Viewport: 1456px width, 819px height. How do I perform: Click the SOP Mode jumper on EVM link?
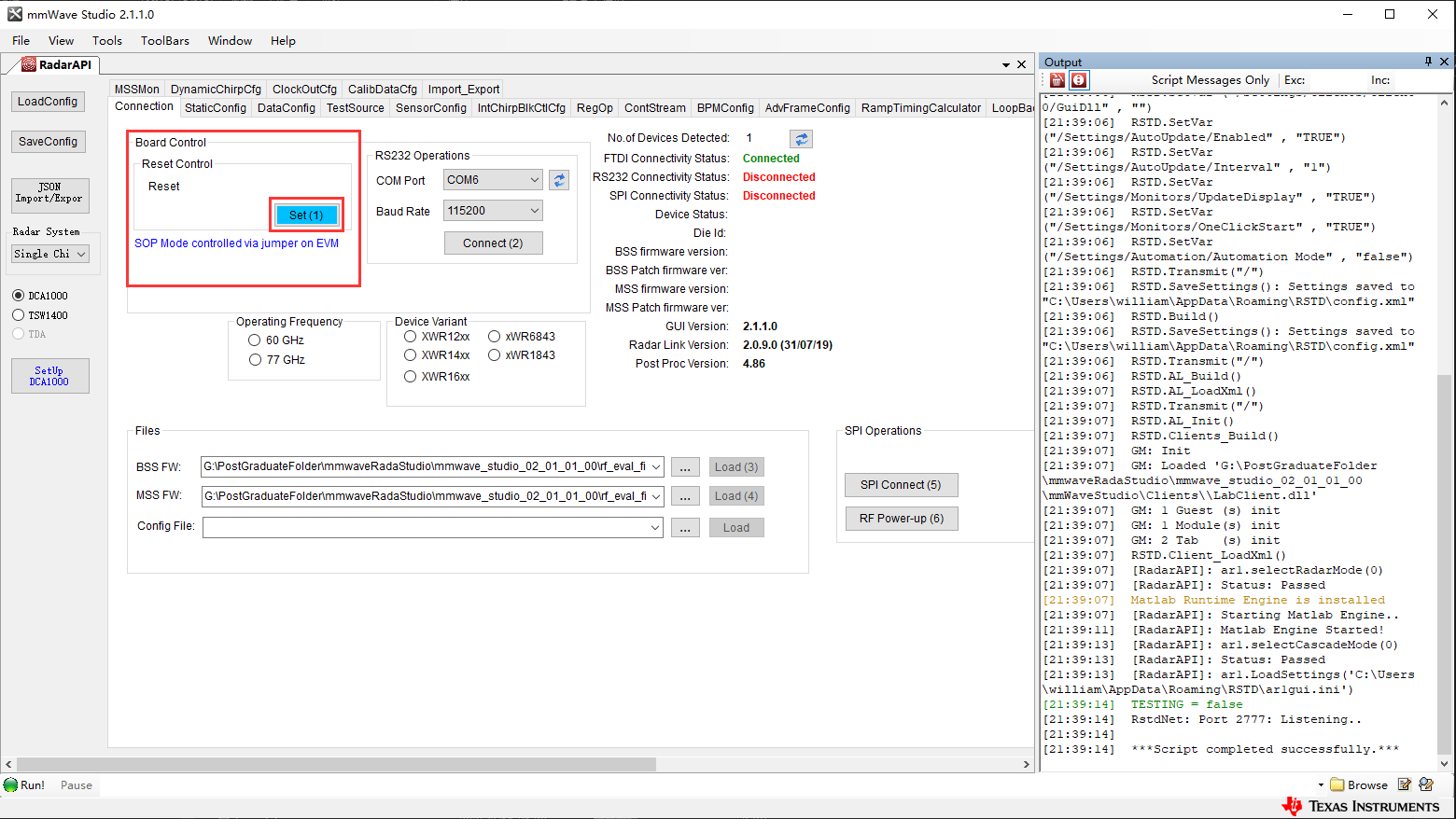tap(237, 243)
